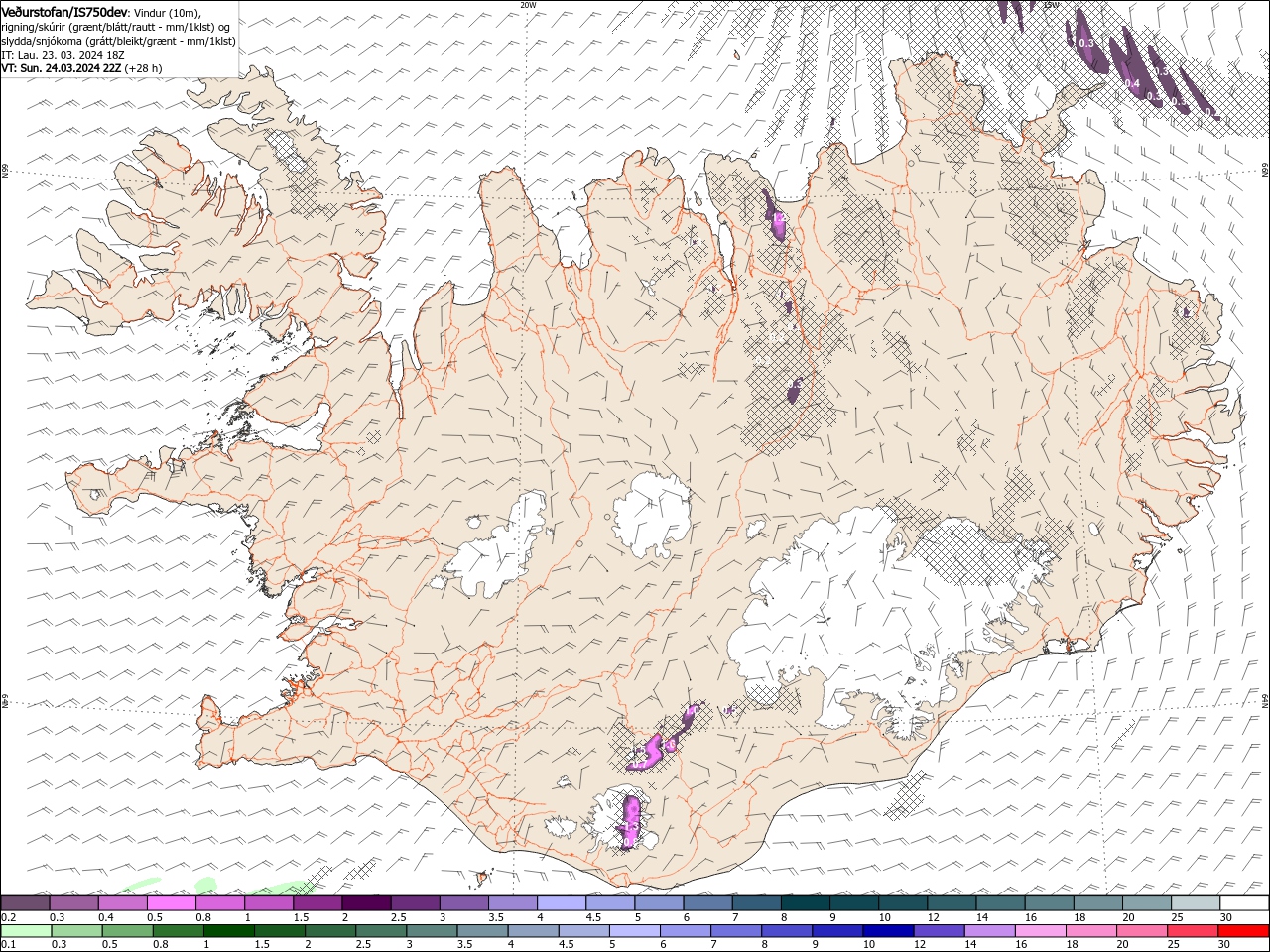1270x952 pixels.
Task: Click the '20W' longitude label at top edge
Action: pos(527,5)
